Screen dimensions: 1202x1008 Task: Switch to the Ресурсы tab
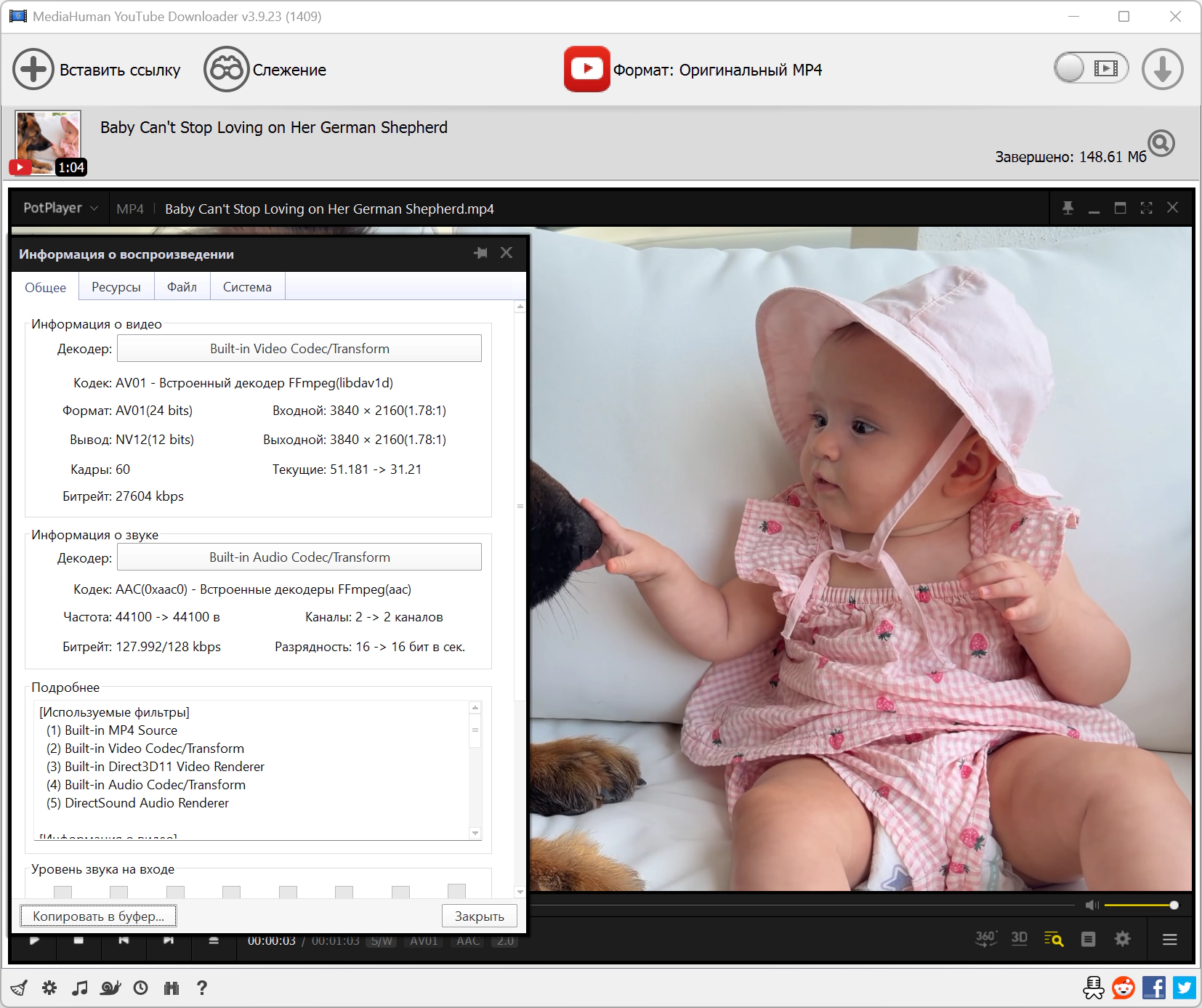pos(116,287)
